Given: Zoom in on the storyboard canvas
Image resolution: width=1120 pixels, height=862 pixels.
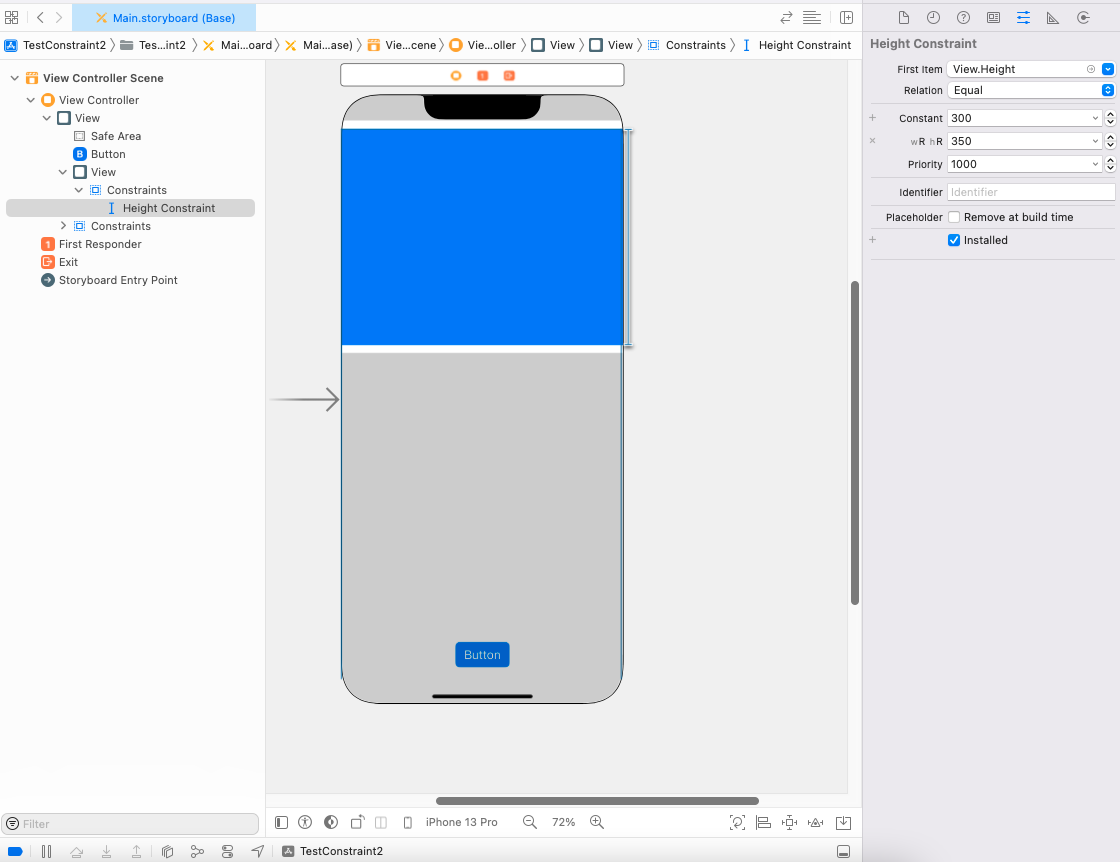Looking at the screenshot, I should pyautogui.click(x=597, y=822).
